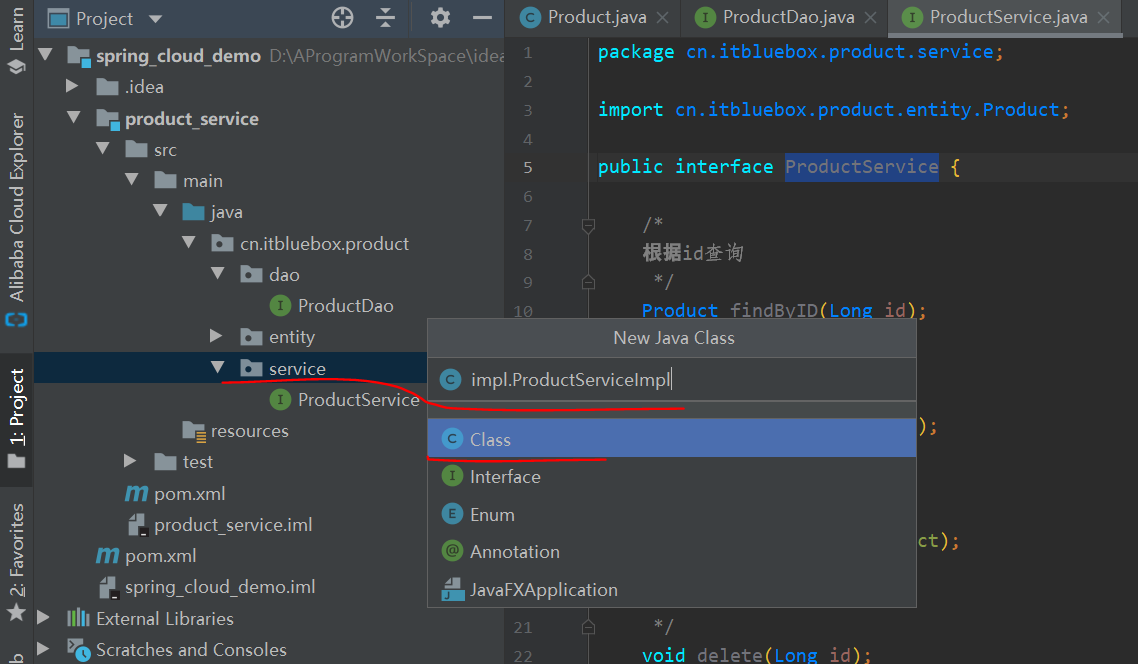Select the service package row
The width and height of the screenshot is (1138, 664).
pyautogui.click(x=231, y=368)
